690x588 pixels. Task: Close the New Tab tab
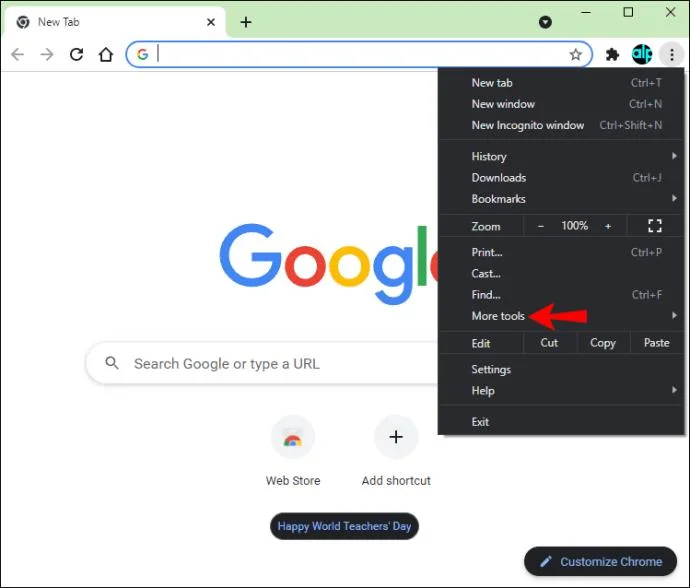pyautogui.click(x=211, y=22)
